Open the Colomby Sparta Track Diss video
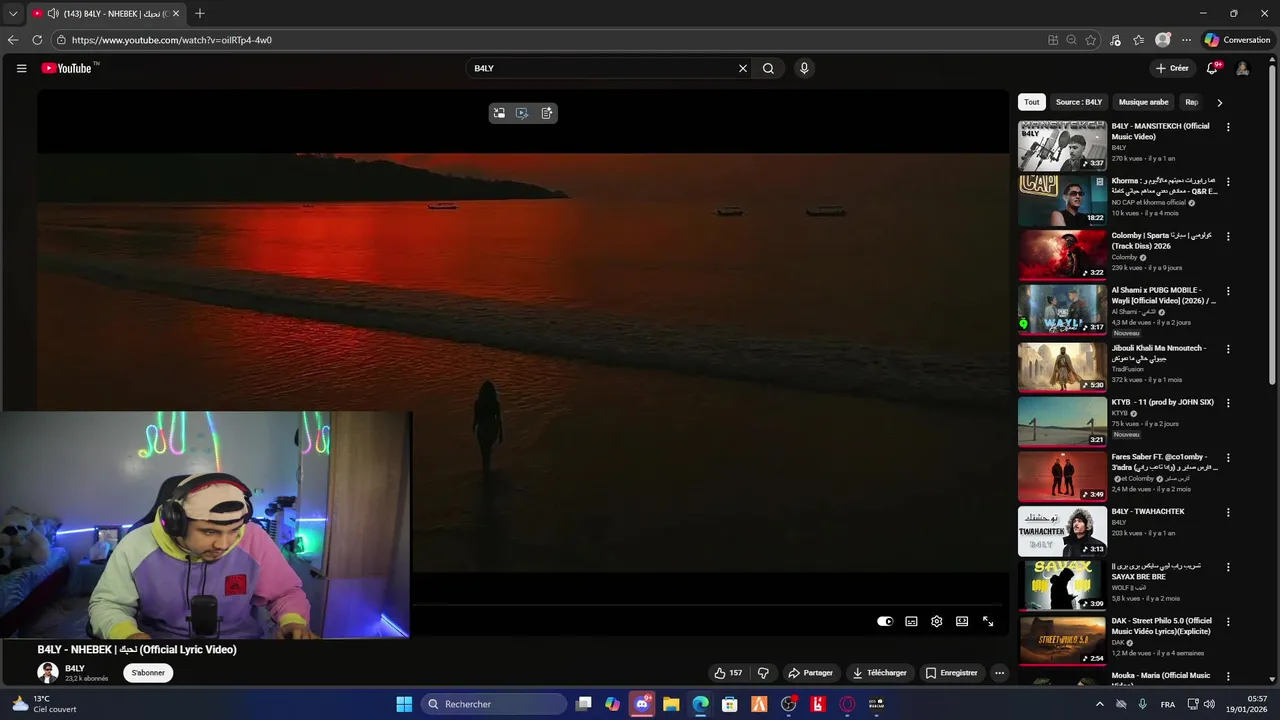 [1062, 255]
